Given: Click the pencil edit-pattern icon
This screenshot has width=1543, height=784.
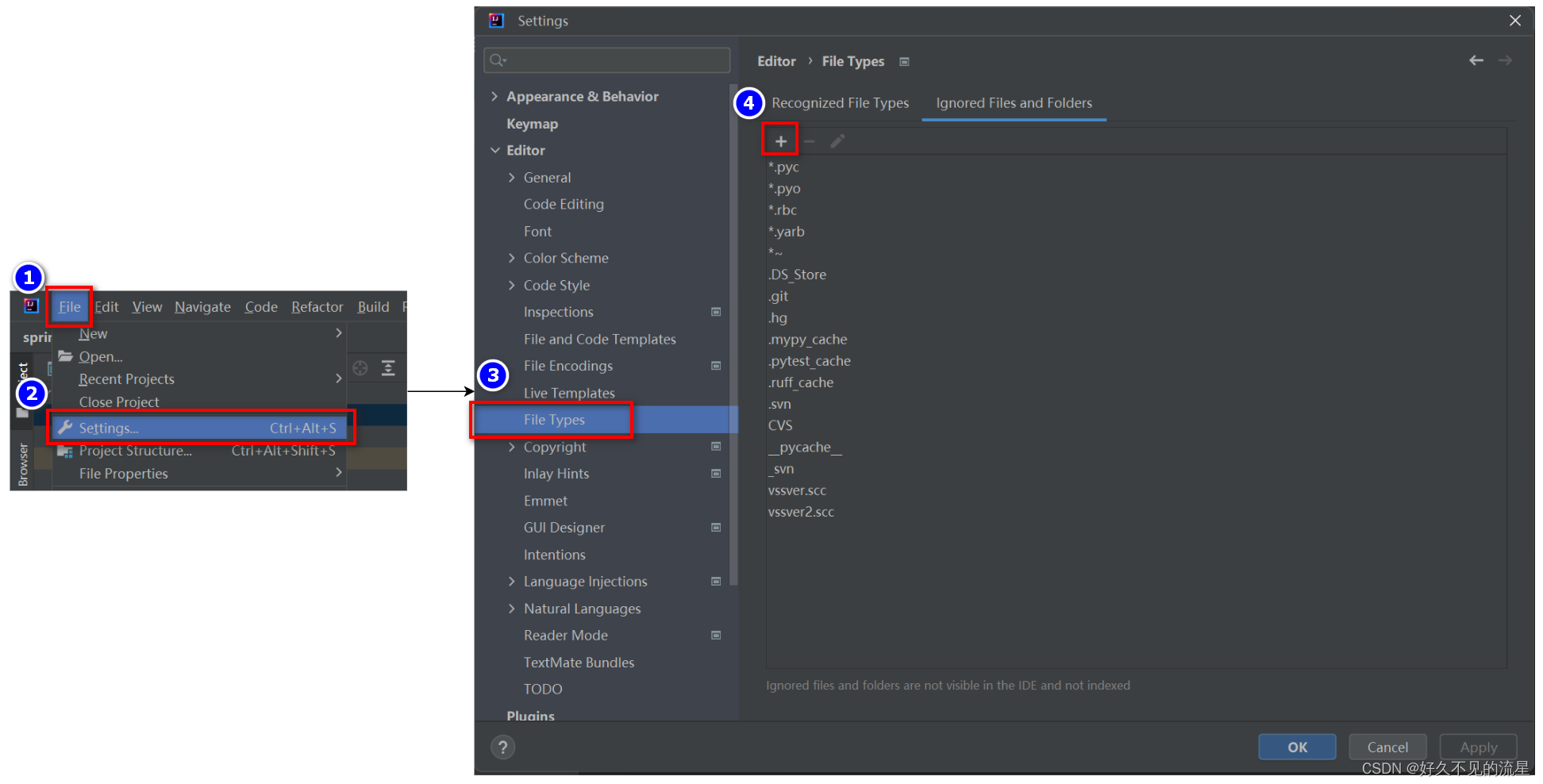Looking at the screenshot, I should 837,141.
